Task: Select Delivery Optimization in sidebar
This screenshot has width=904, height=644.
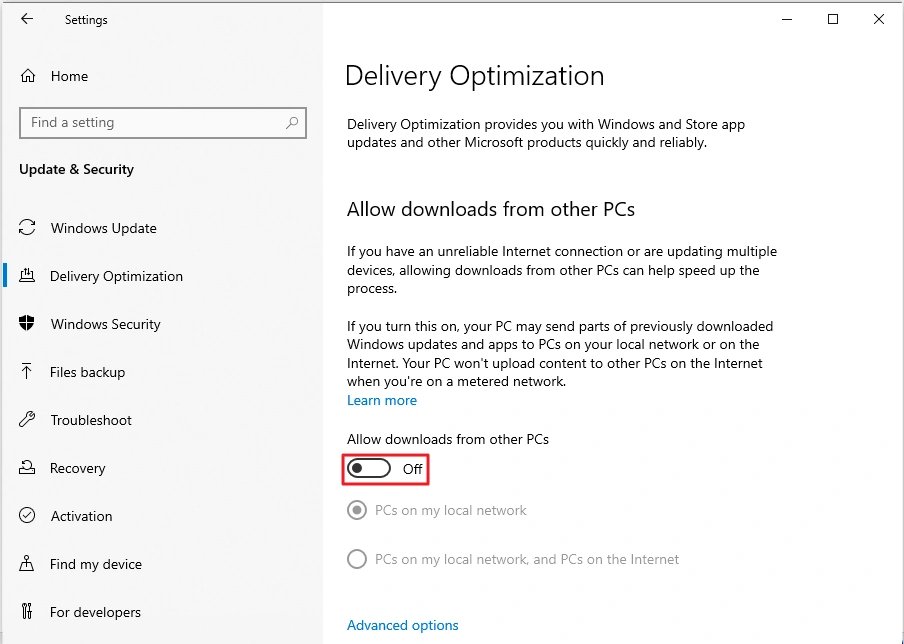Action: click(x=116, y=276)
